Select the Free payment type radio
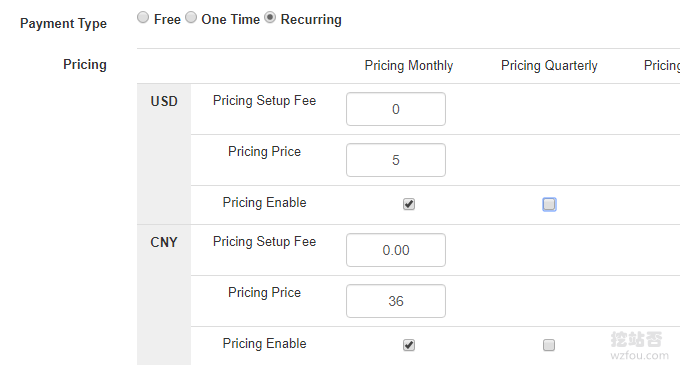The width and height of the screenshot is (680, 366). pyautogui.click(x=143, y=18)
